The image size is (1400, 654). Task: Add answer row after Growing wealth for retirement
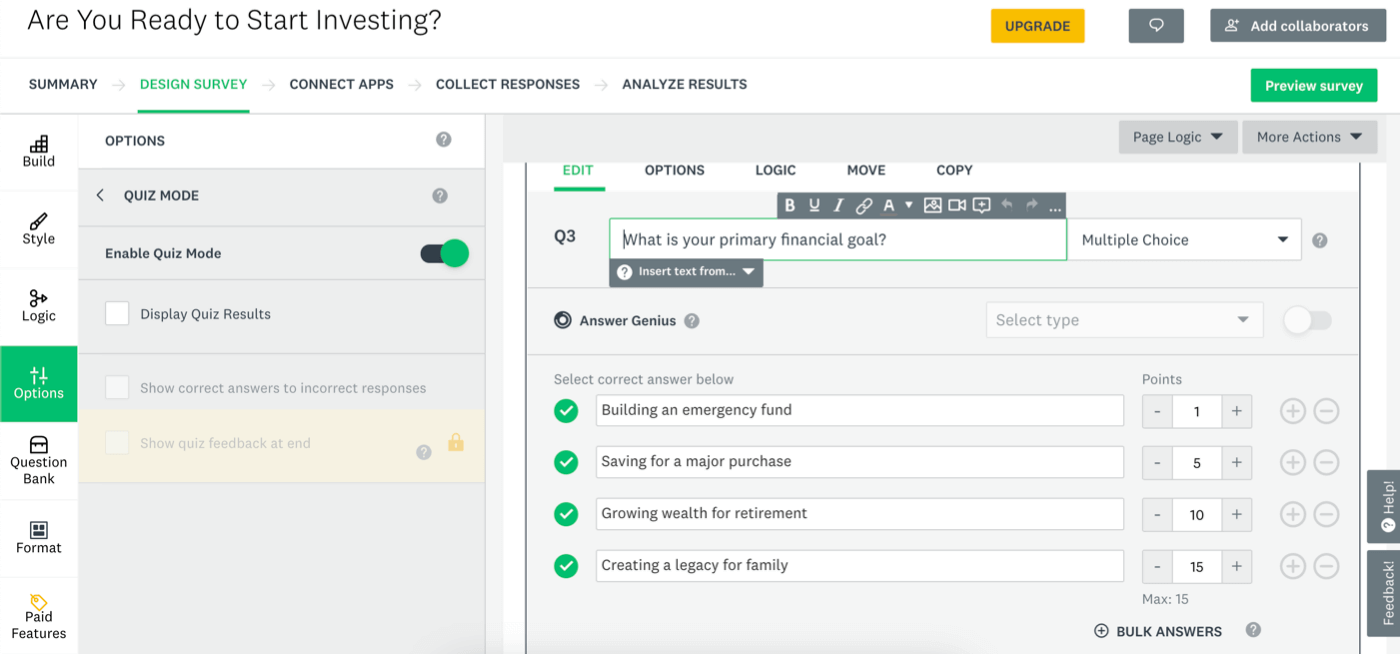point(1293,514)
